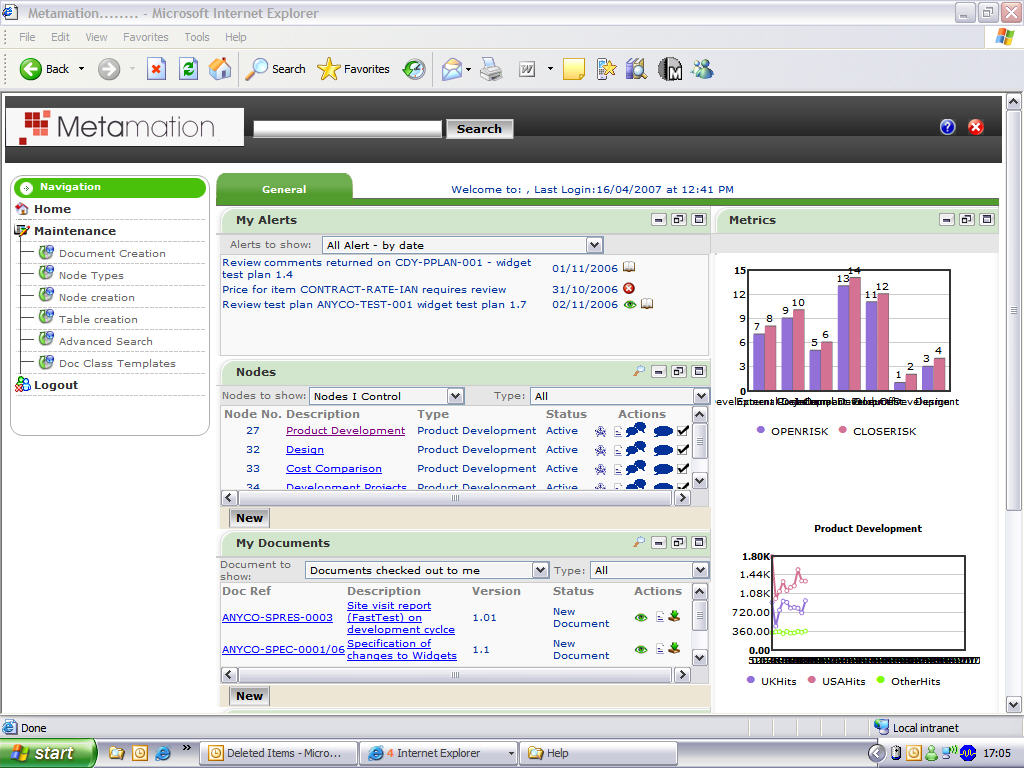Click eye icon for ANYCO-SPEC-0001/06 document

pos(641,649)
